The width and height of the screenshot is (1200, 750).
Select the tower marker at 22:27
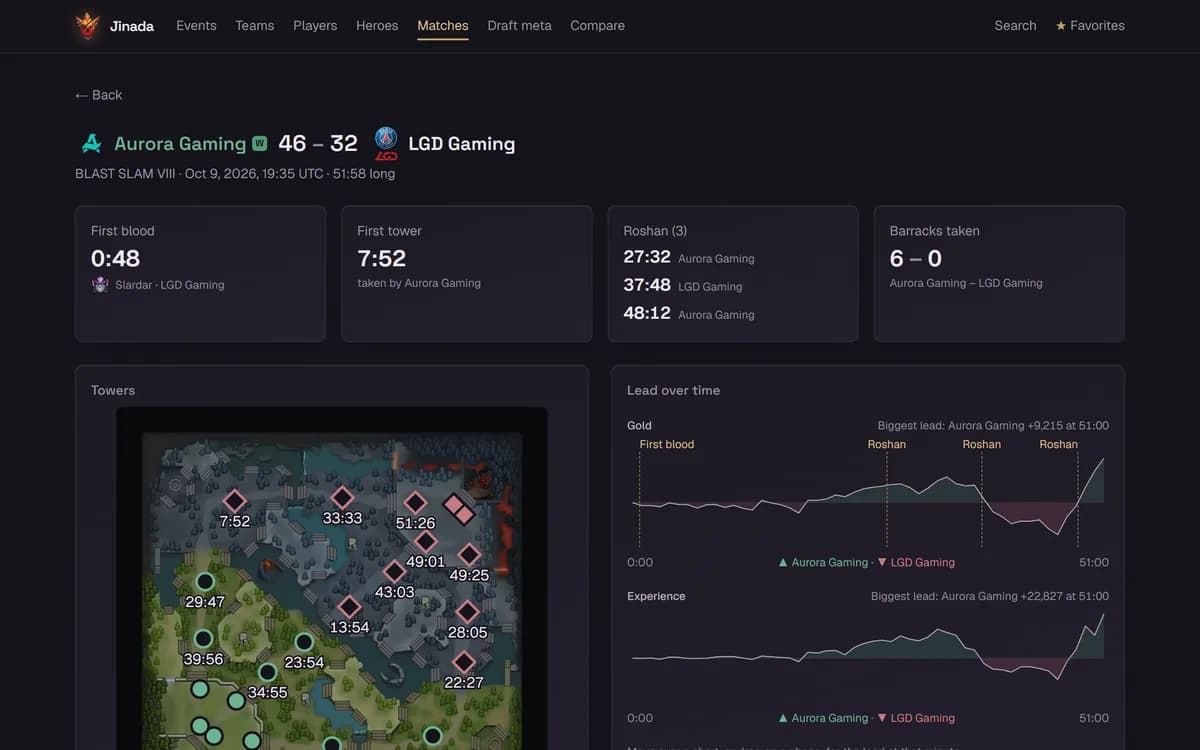(463, 661)
